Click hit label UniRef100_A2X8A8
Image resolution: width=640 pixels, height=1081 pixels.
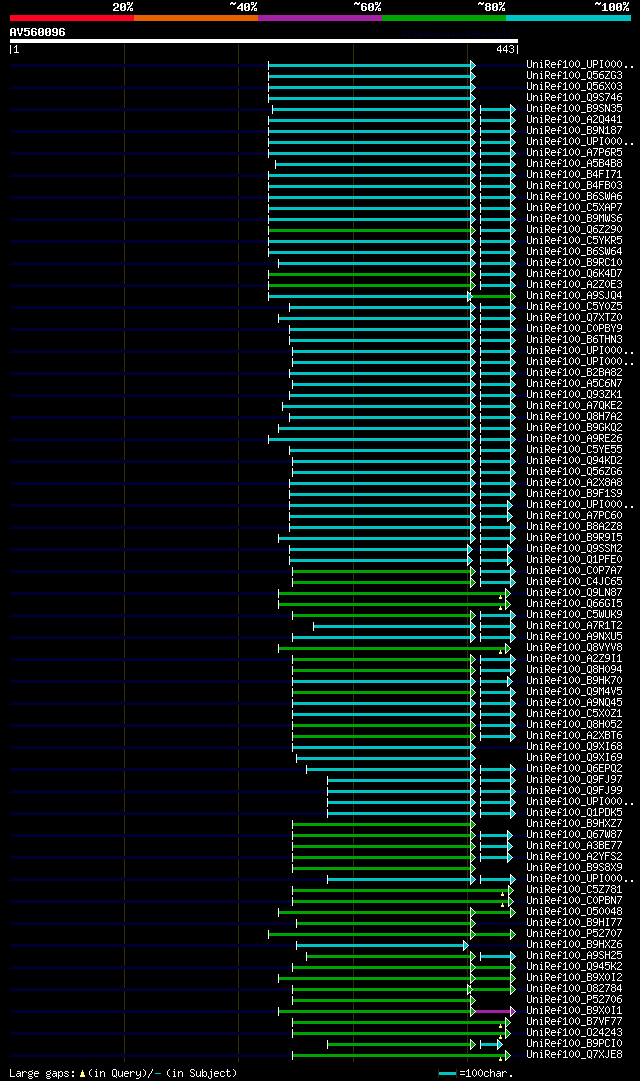pyautogui.click(x=574, y=484)
